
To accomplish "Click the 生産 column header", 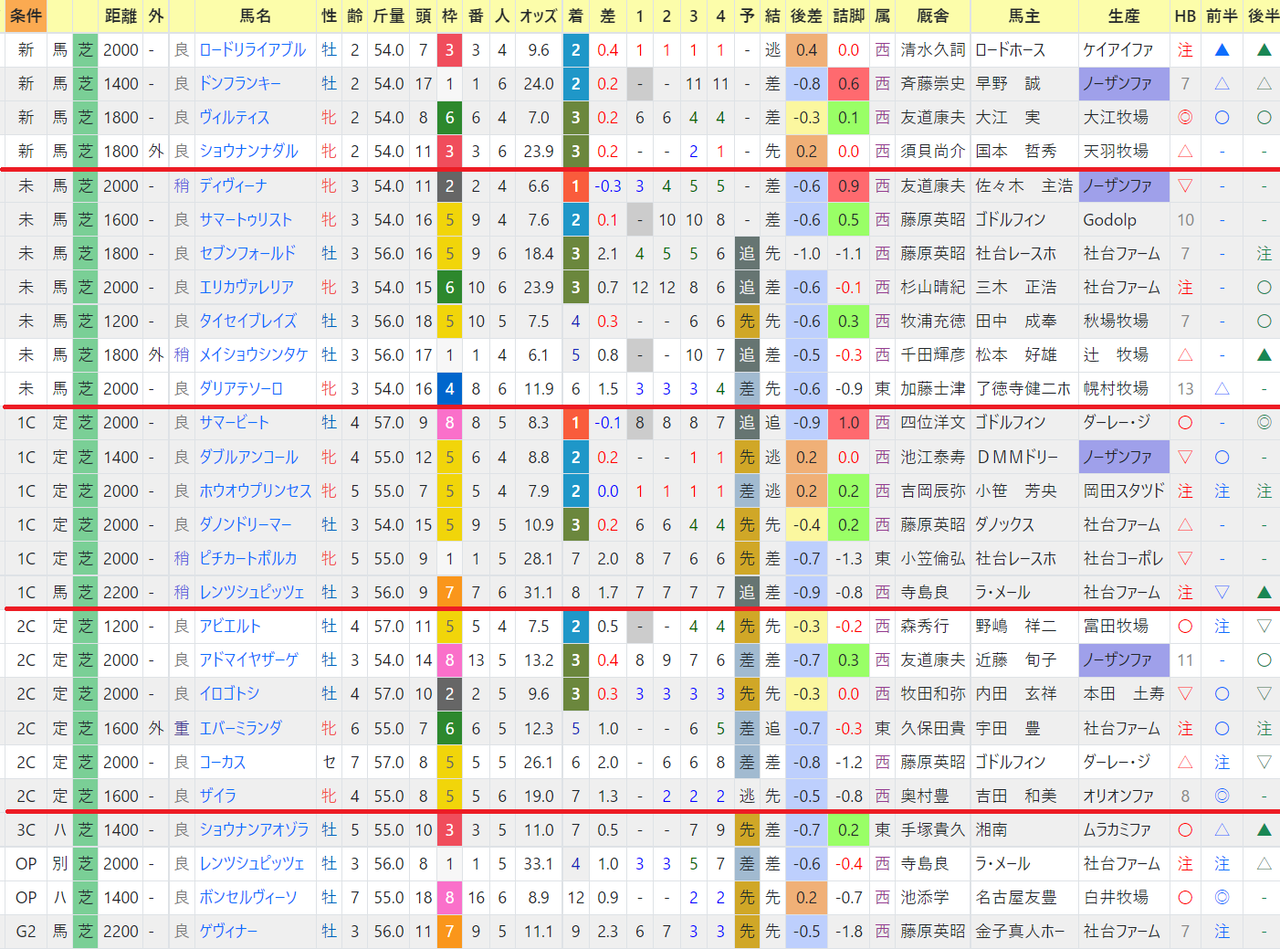I will [1124, 16].
